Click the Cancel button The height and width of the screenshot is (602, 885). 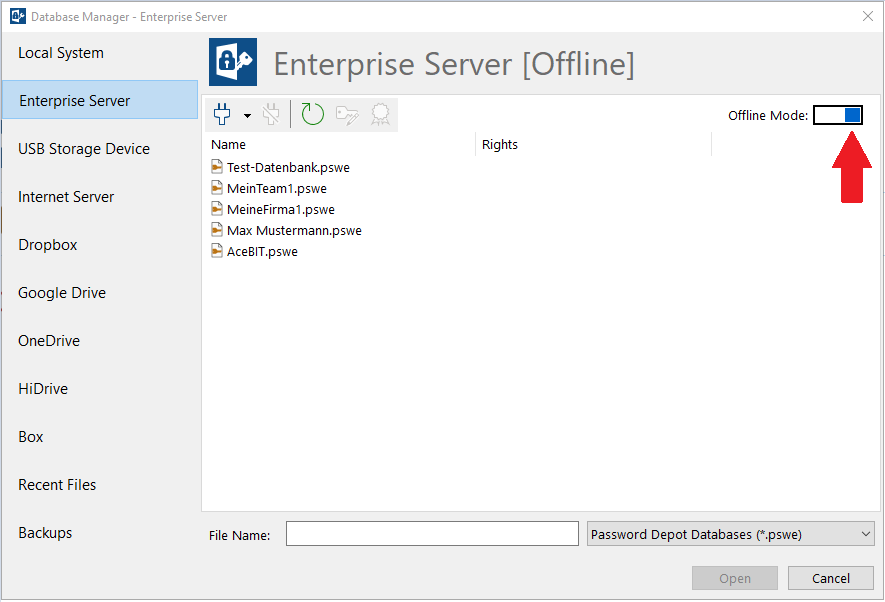pyautogui.click(x=831, y=578)
